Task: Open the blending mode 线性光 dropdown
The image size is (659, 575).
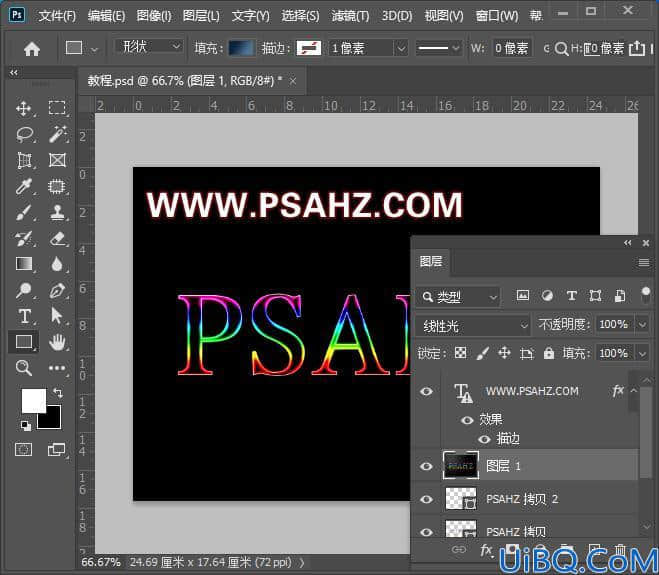Action: (x=472, y=325)
